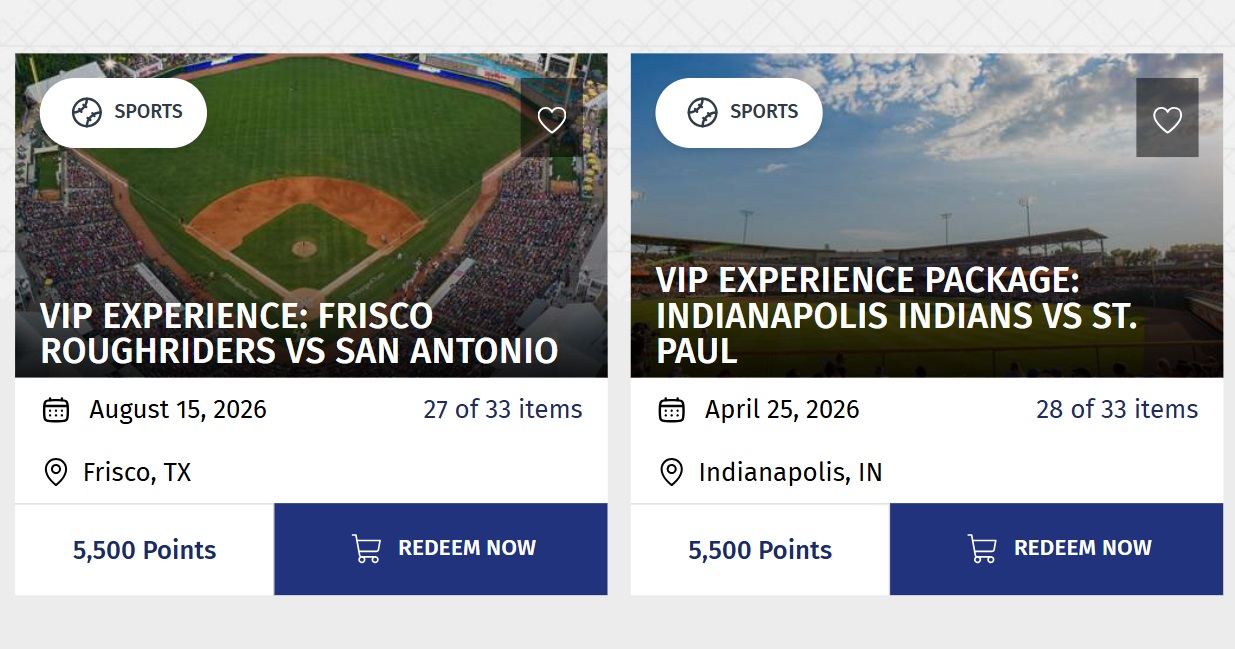Click the shopping cart icon on the Indianapolis redeem button
The height and width of the screenshot is (649, 1235).
point(982,548)
